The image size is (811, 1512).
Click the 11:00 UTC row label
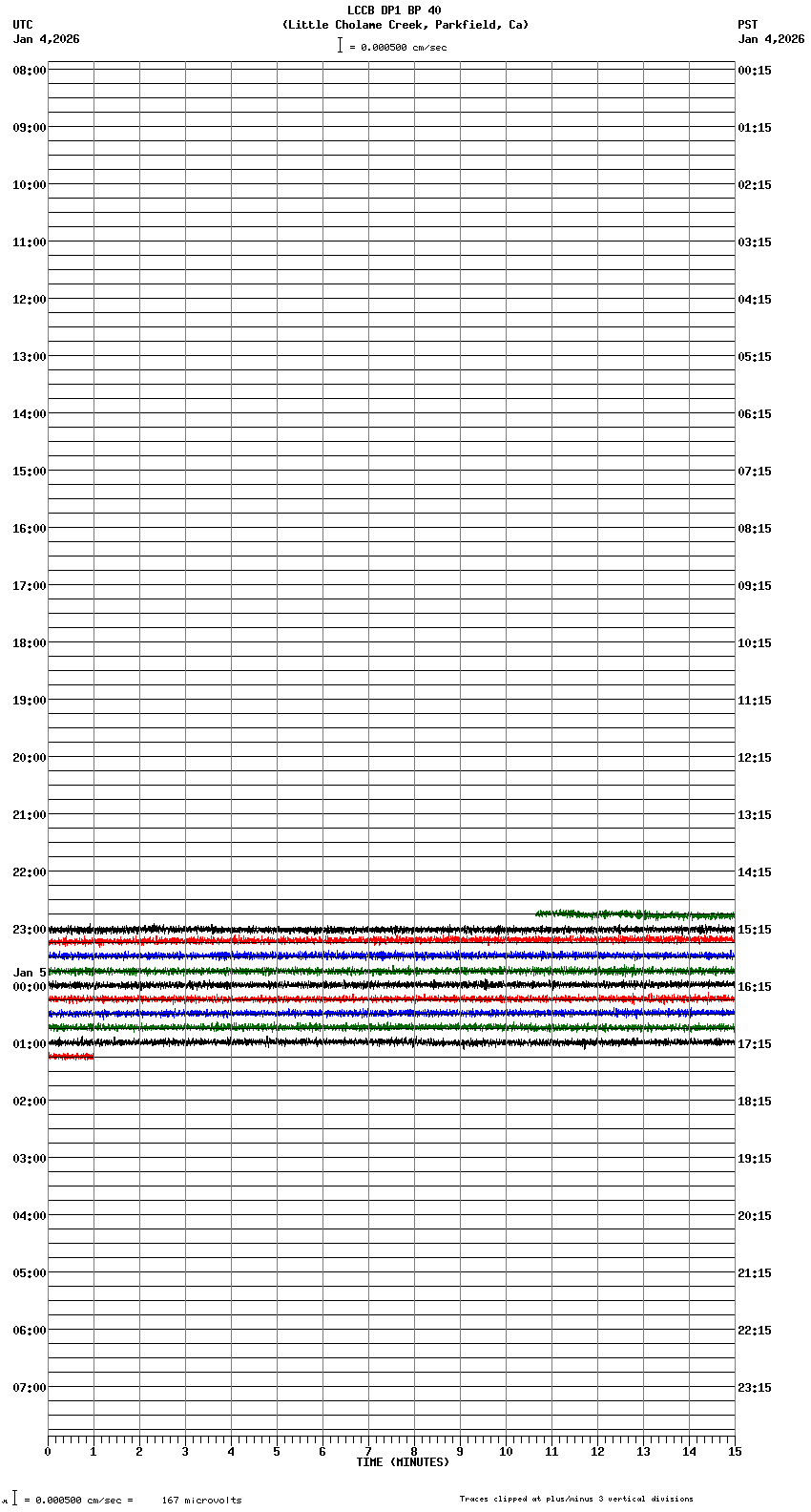30,242
